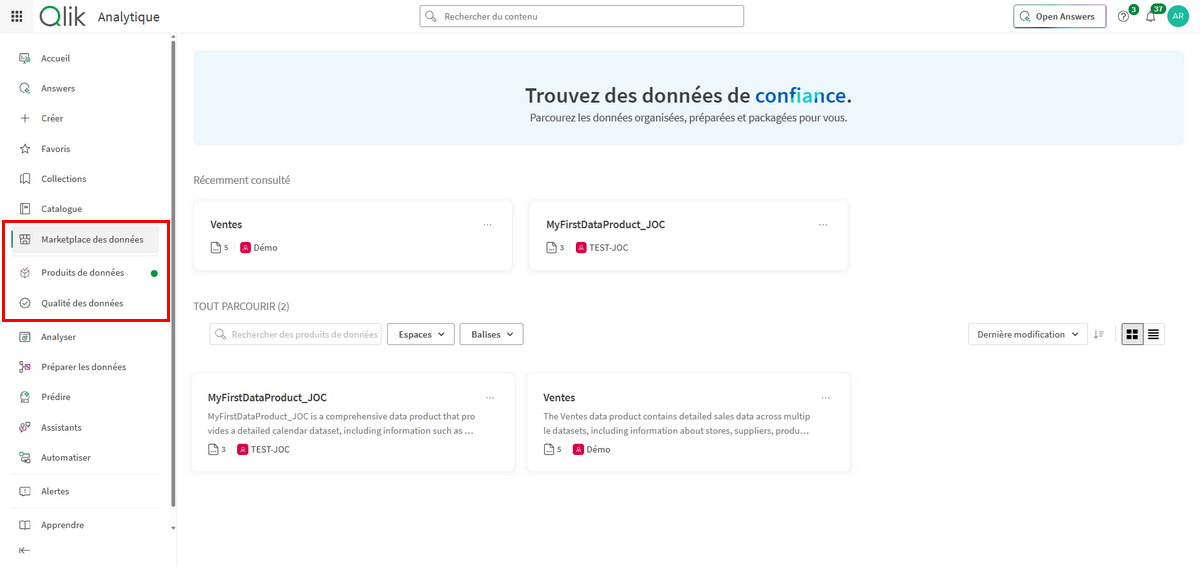1200x567 pixels.
Task: Expand the Balises filter dropdown
Action: pyautogui.click(x=491, y=334)
